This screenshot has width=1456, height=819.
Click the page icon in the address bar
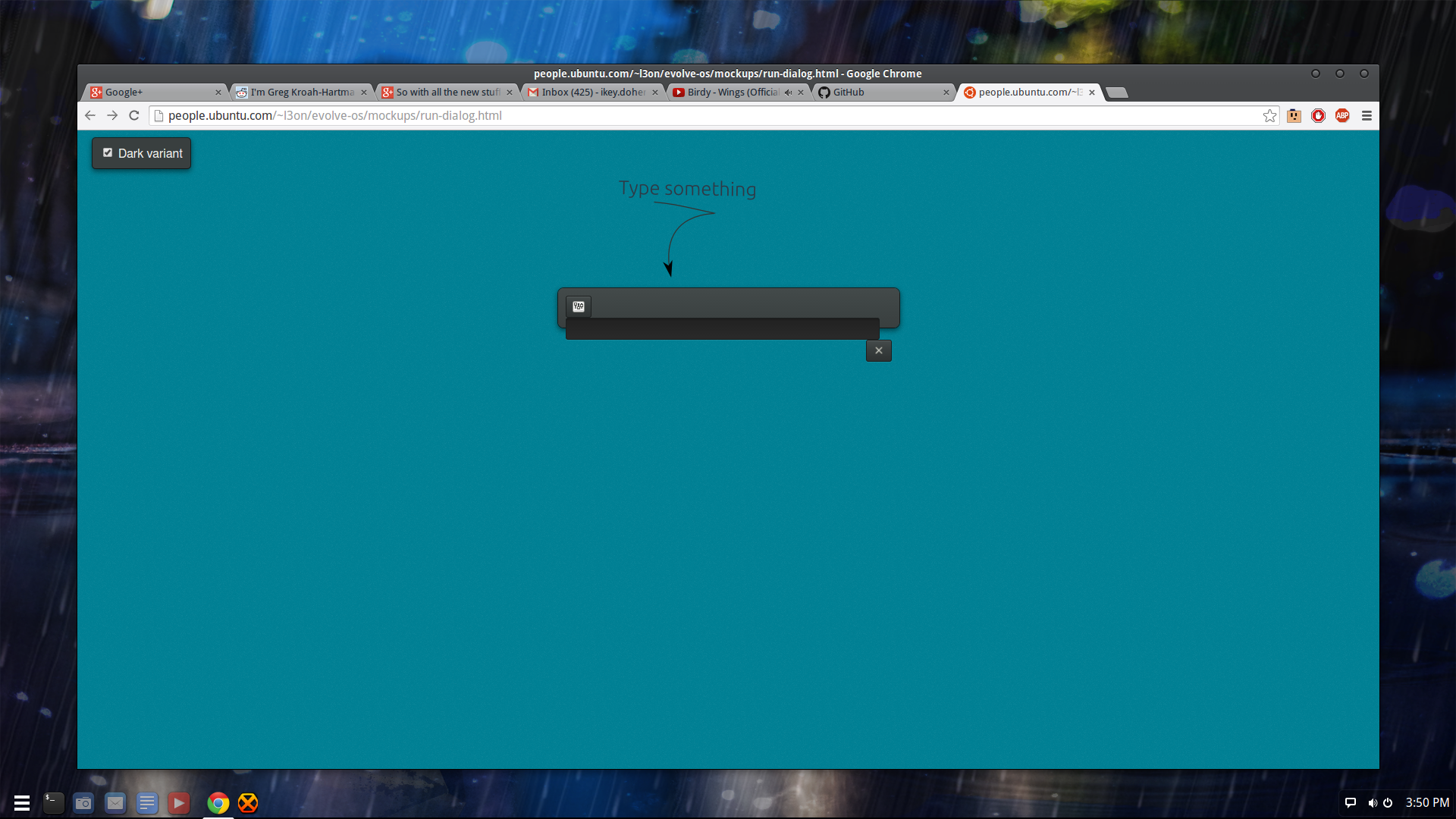[158, 115]
